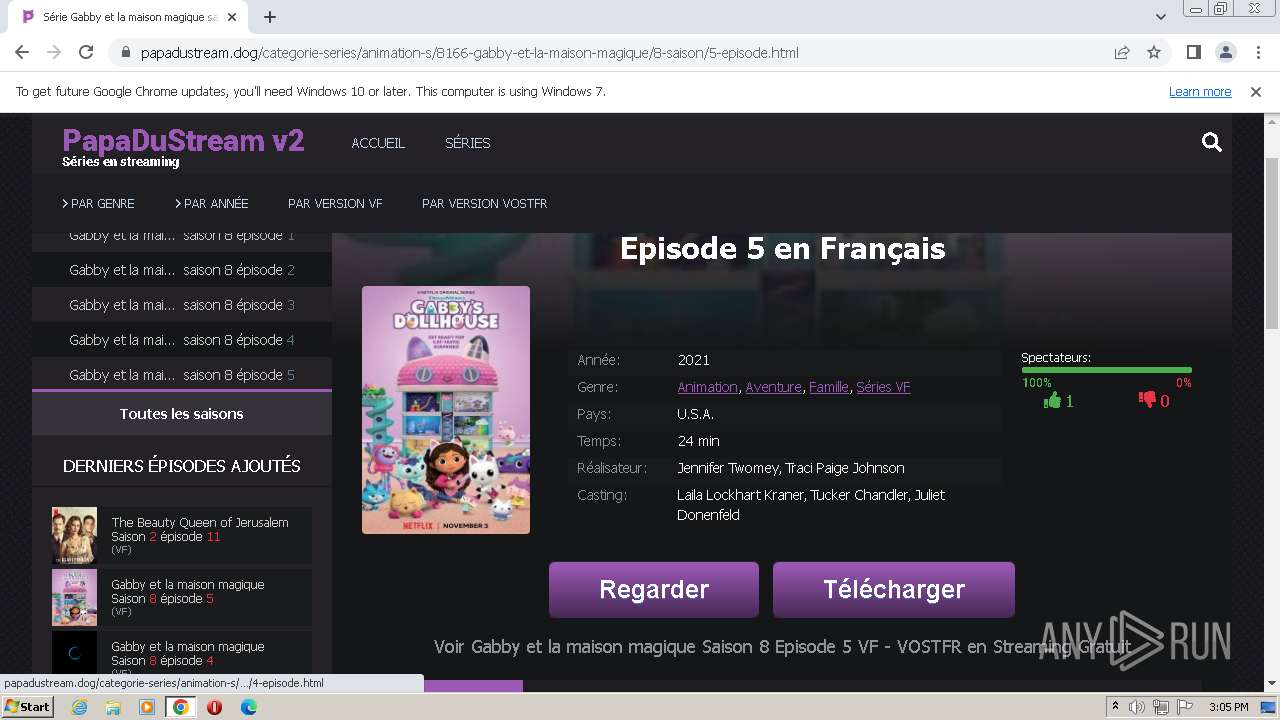Click the thumbs down vote icon
1280x720 pixels.
[x=1147, y=400]
